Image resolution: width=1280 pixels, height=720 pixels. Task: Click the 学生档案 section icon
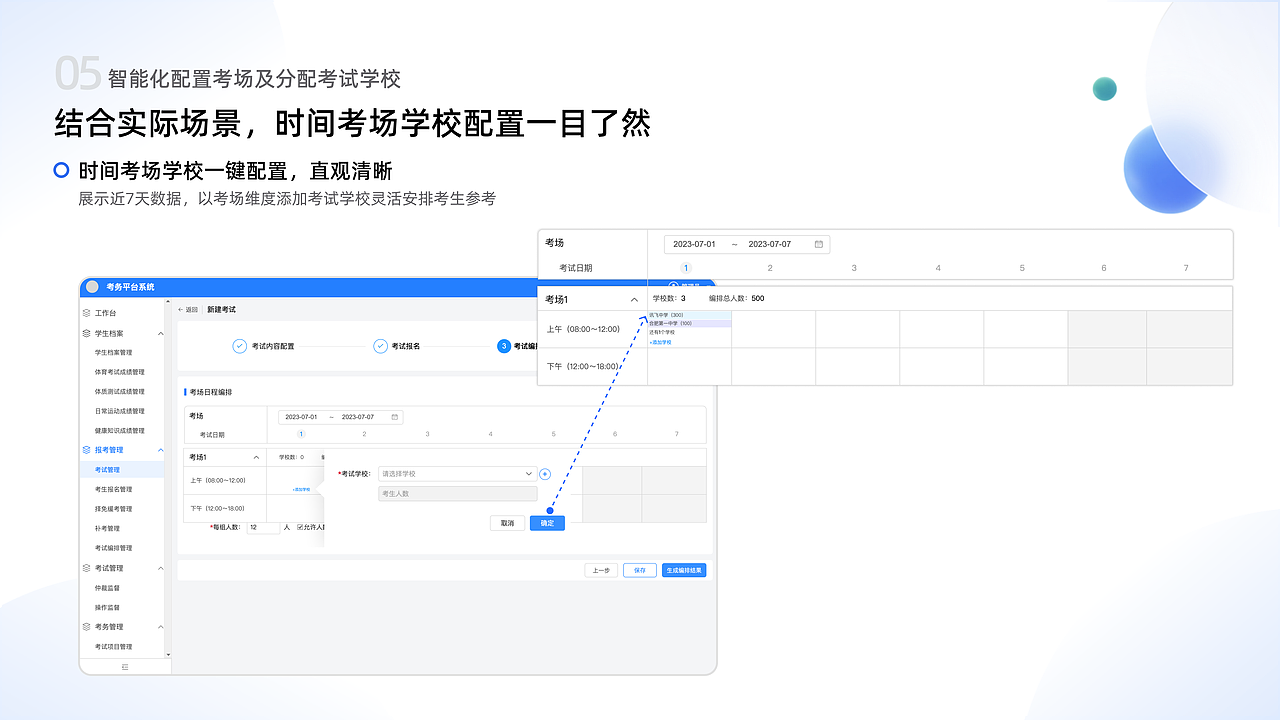pyautogui.click(x=87, y=331)
